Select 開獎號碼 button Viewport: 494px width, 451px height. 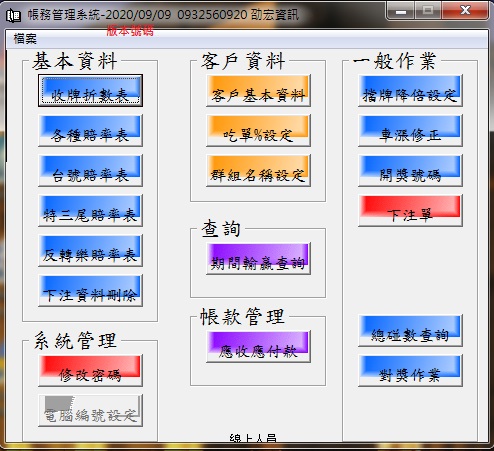pos(410,171)
